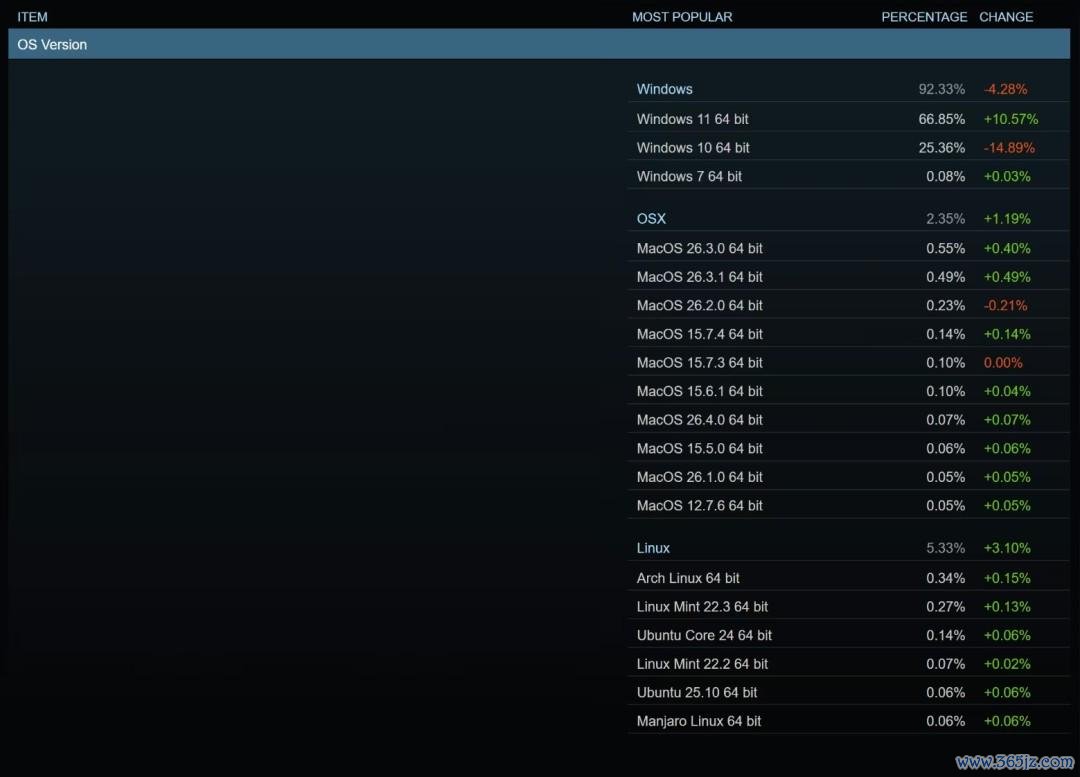This screenshot has width=1080, height=777.
Task: Click Arch Linux percentage 0.34%
Action: [946, 578]
